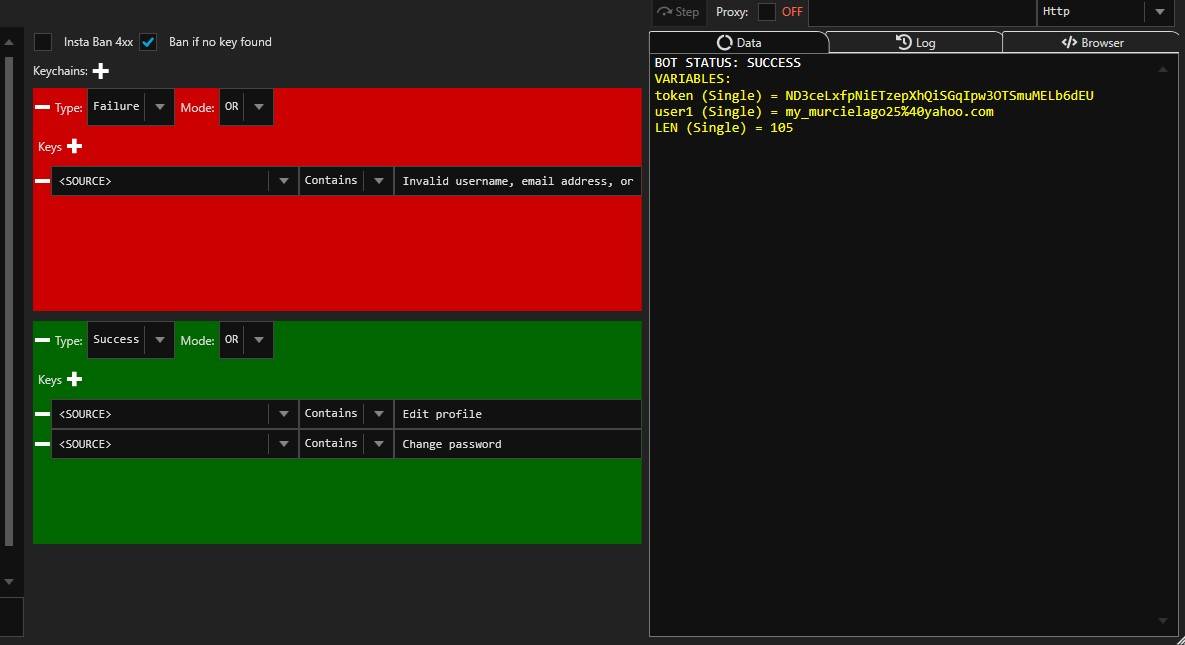The image size is (1185, 645).
Task: Click the Step button
Action: (x=679, y=12)
